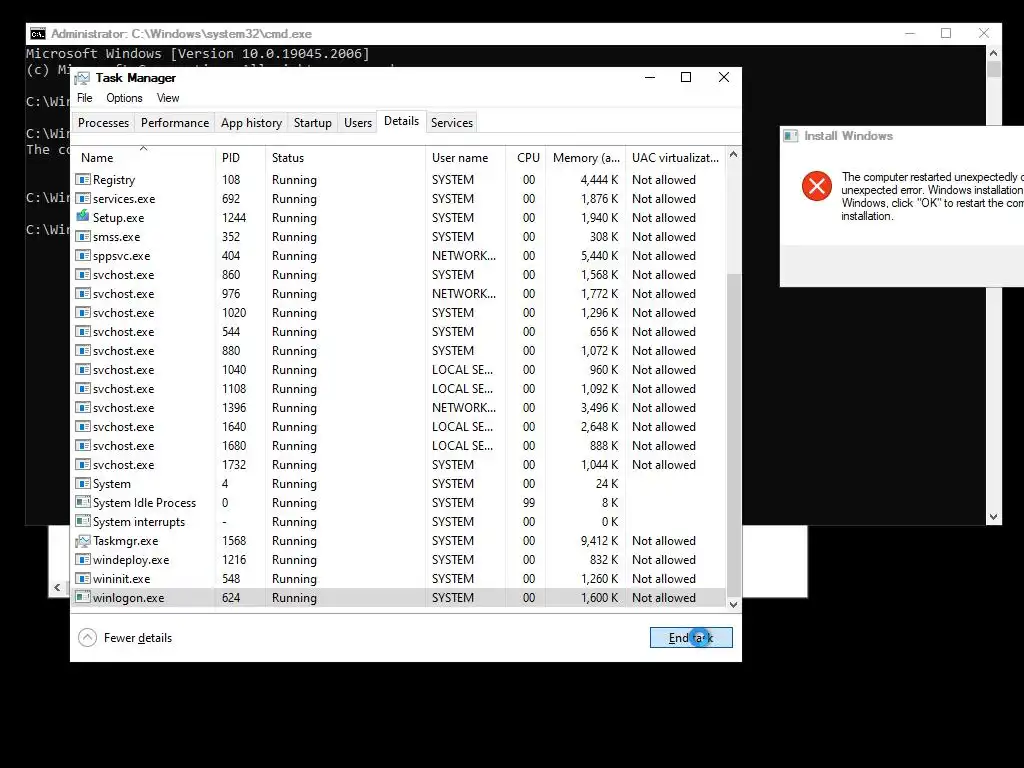
Task: Open the View menu
Action: coord(168,98)
